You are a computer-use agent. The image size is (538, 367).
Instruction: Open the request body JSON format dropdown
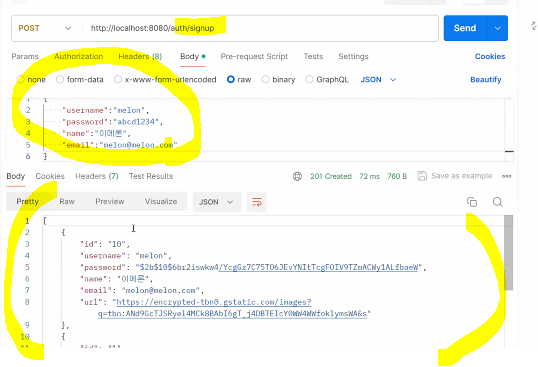[378, 80]
